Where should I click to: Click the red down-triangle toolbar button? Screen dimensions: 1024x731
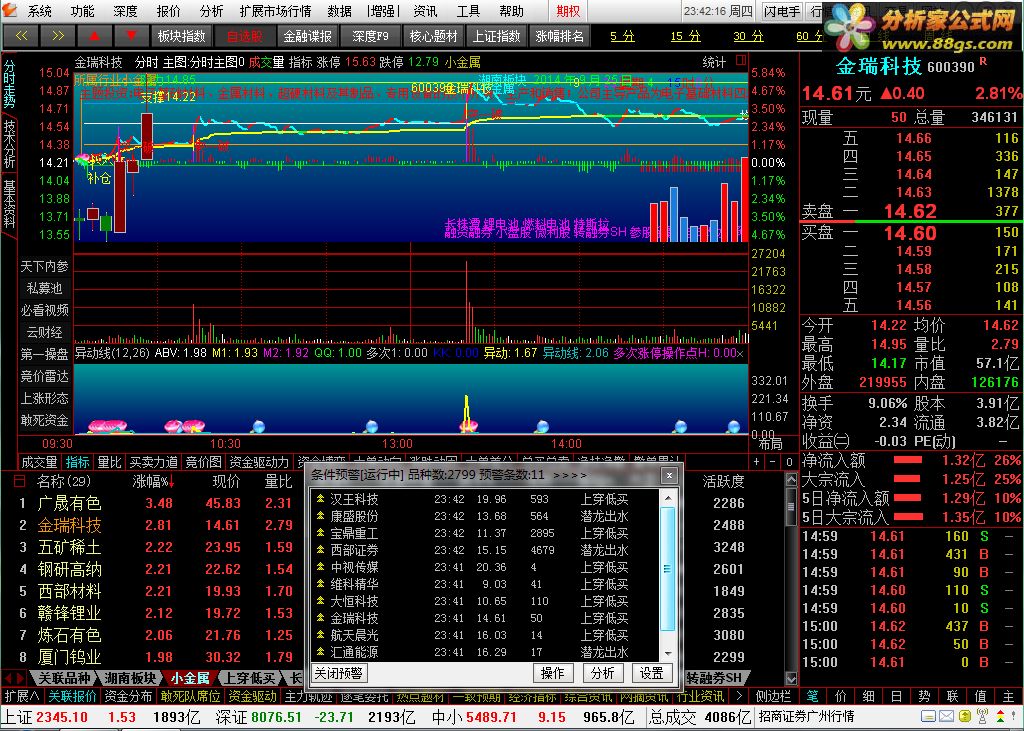coord(131,36)
